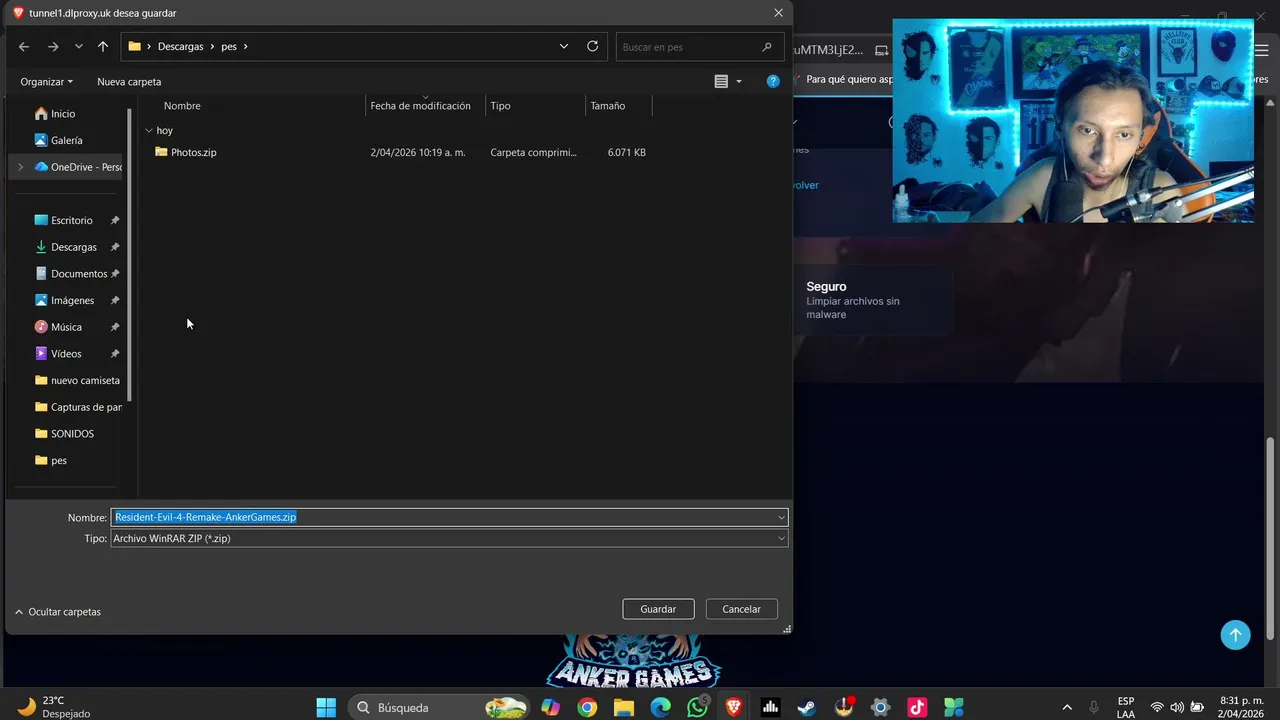This screenshot has width=1280, height=720.
Task: Expand the OneDrive tree node
Action: pyautogui.click(x=20, y=167)
